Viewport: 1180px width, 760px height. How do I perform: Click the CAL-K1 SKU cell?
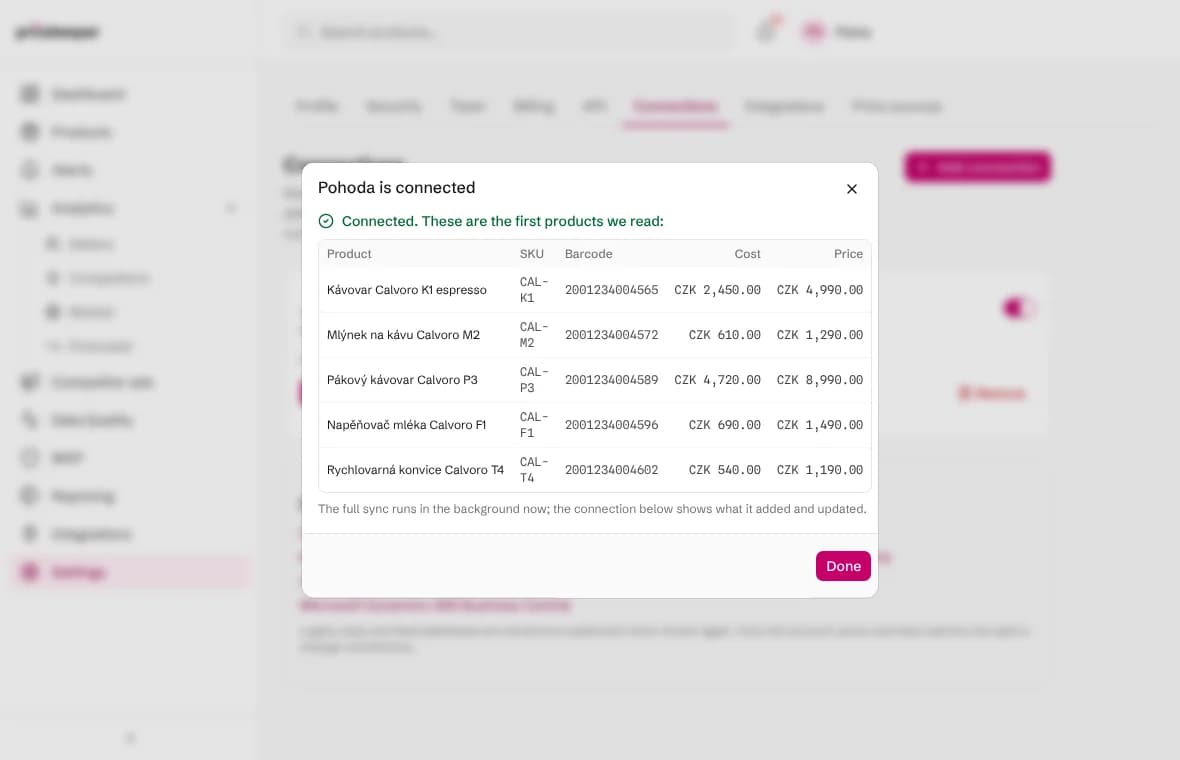pyautogui.click(x=534, y=290)
